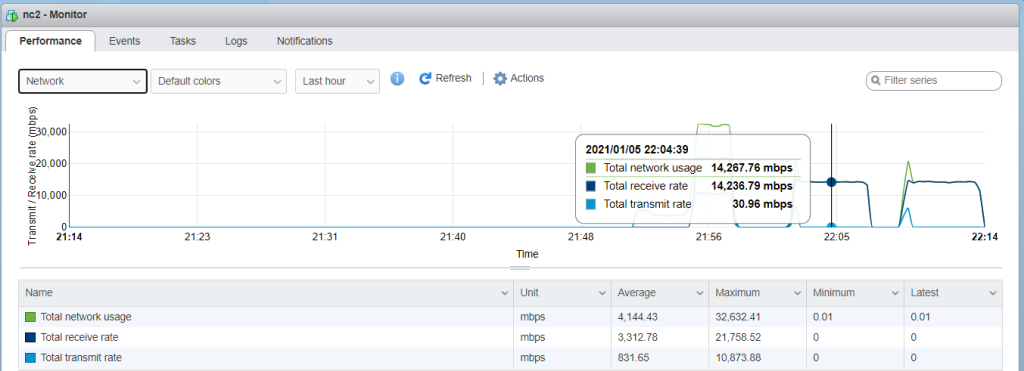Viewport: 1024px width, 371px height.
Task: Open the Tasks tab
Action: click(183, 40)
